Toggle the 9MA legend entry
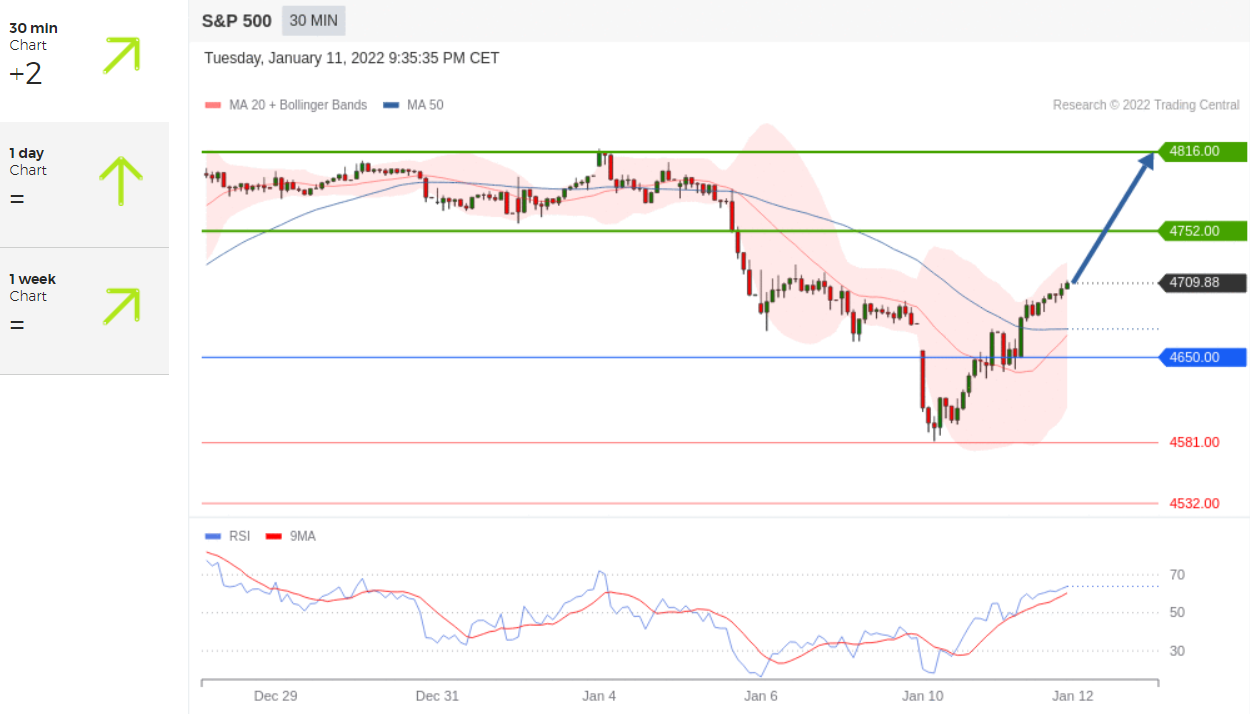The image size is (1250, 714). coord(291,536)
